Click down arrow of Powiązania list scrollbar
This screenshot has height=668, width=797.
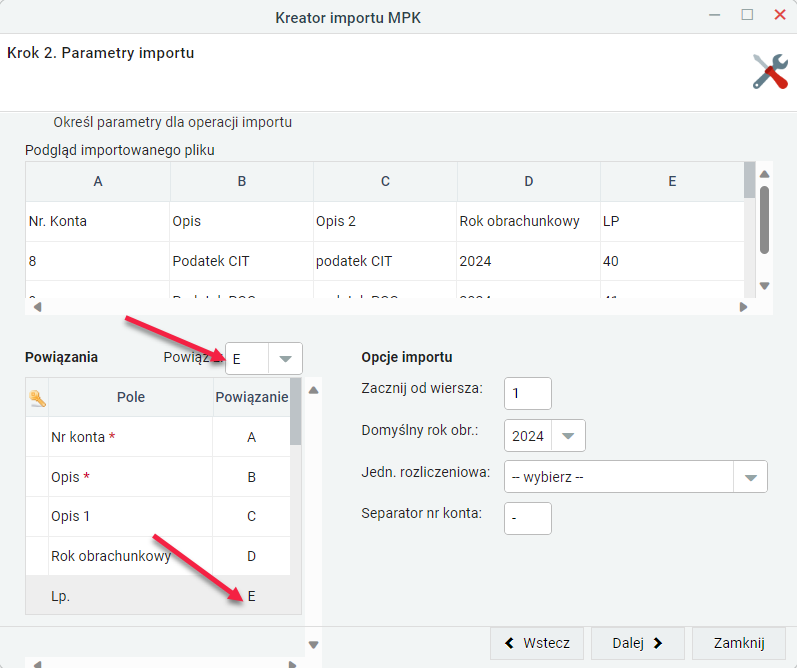pyautogui.click(x=314, y=645)
